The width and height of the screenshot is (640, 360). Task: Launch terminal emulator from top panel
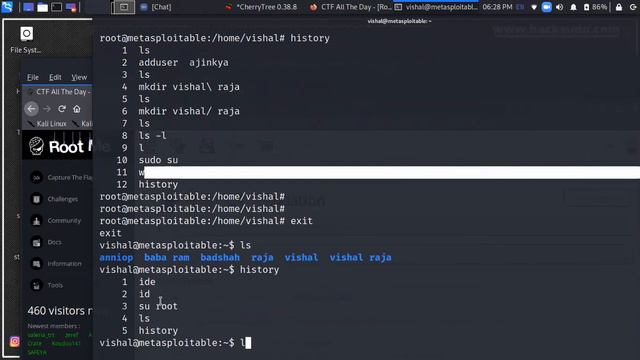(57, 7)
